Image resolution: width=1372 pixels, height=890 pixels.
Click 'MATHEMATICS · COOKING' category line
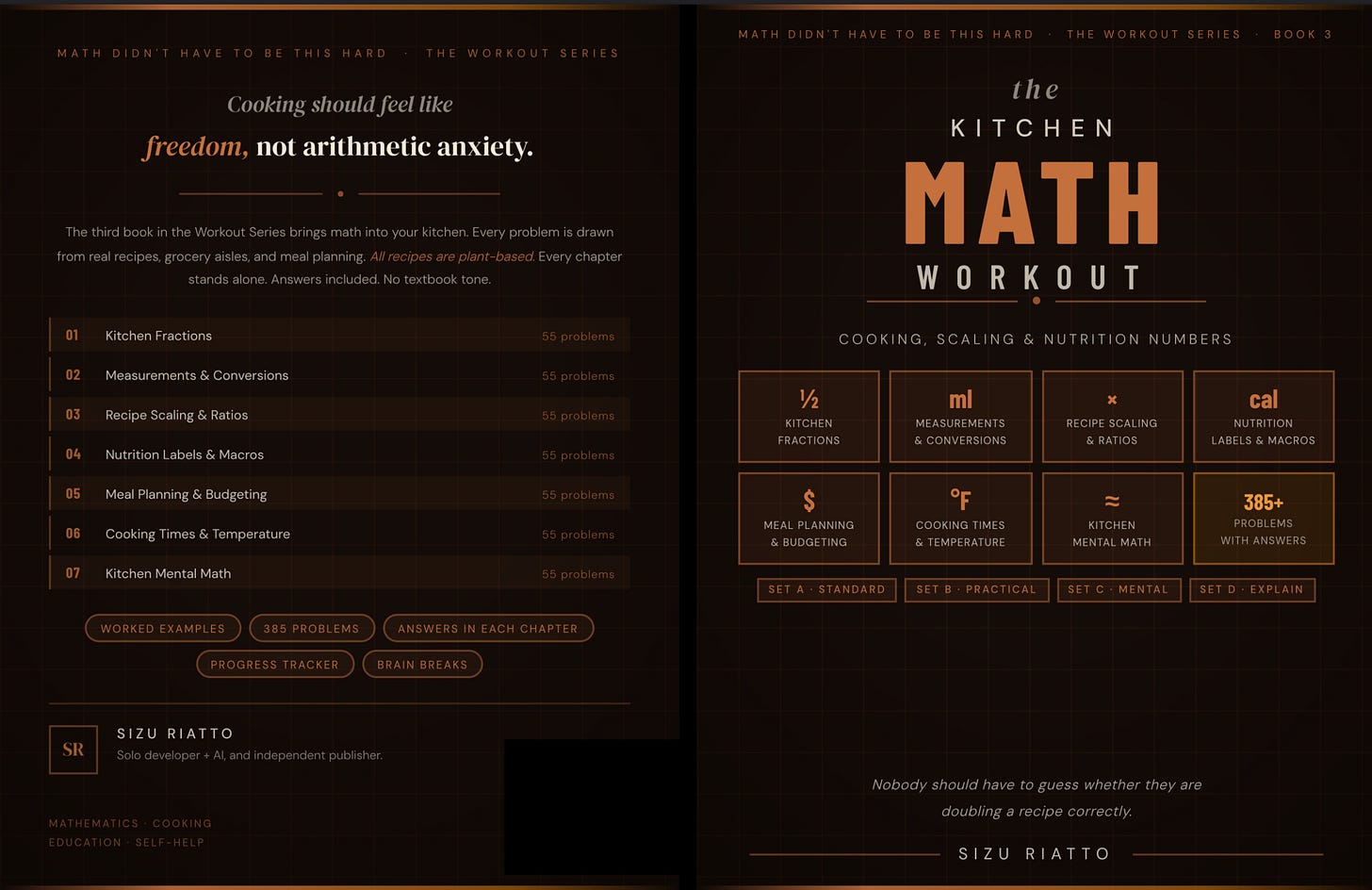click(130, 824)
